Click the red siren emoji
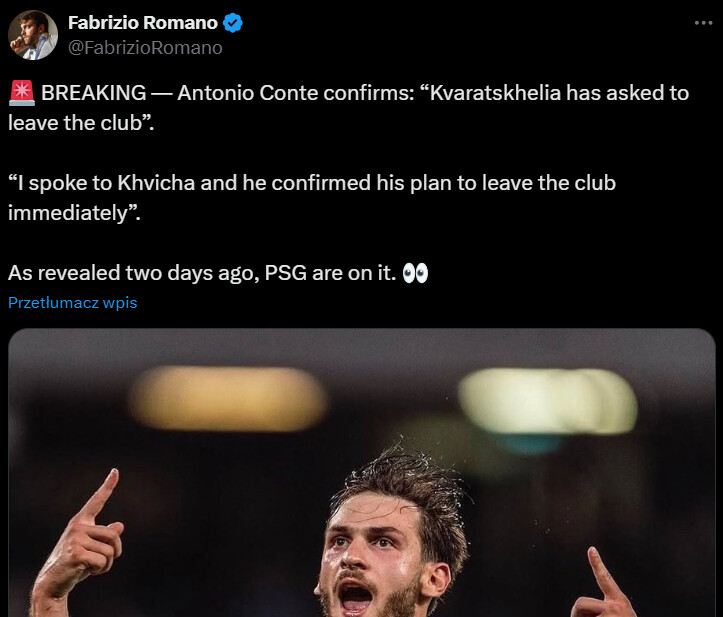723x617 pixels. (21, 93)
